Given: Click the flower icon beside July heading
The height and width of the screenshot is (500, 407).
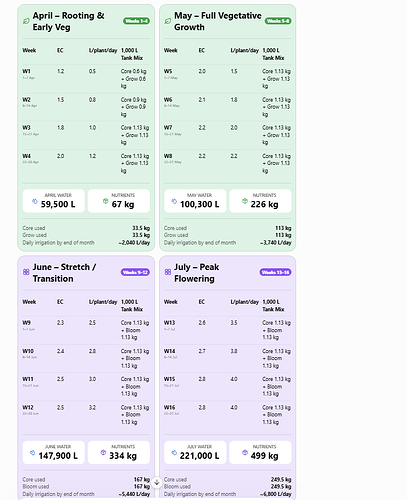Looking at the screenshot, I should pyautogui.click(x=168, y=272).
